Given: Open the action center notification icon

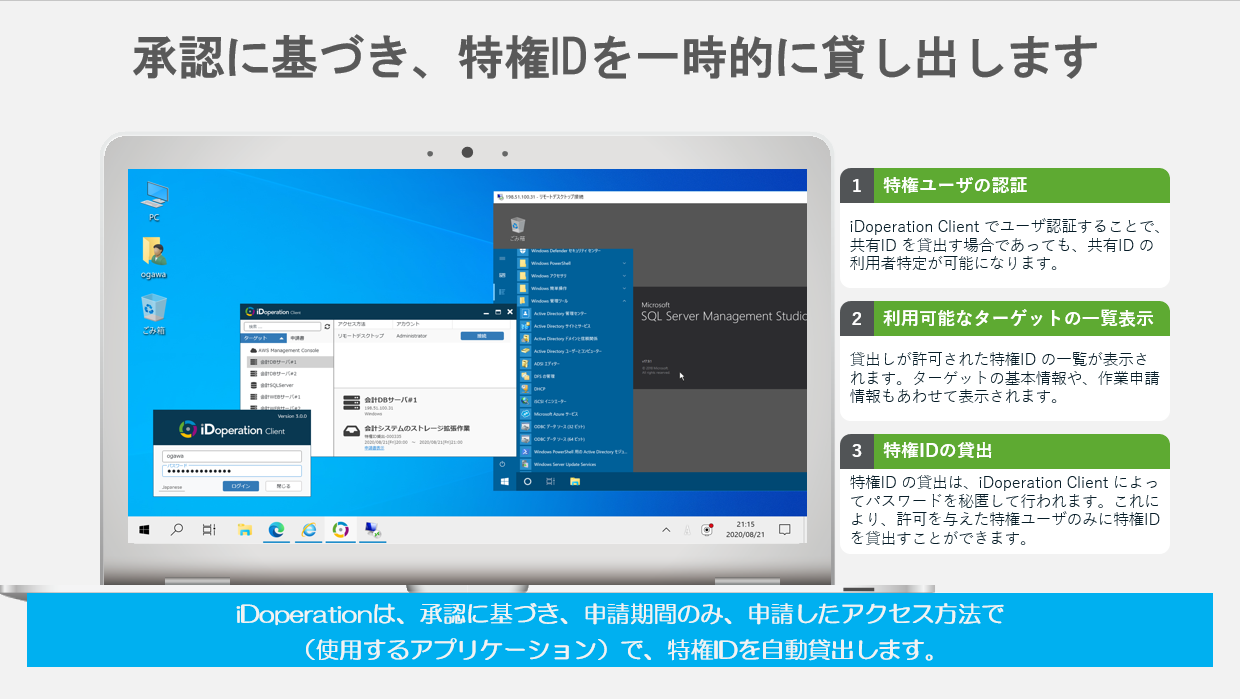Looking at the screenshot, I should pos(785,529).
